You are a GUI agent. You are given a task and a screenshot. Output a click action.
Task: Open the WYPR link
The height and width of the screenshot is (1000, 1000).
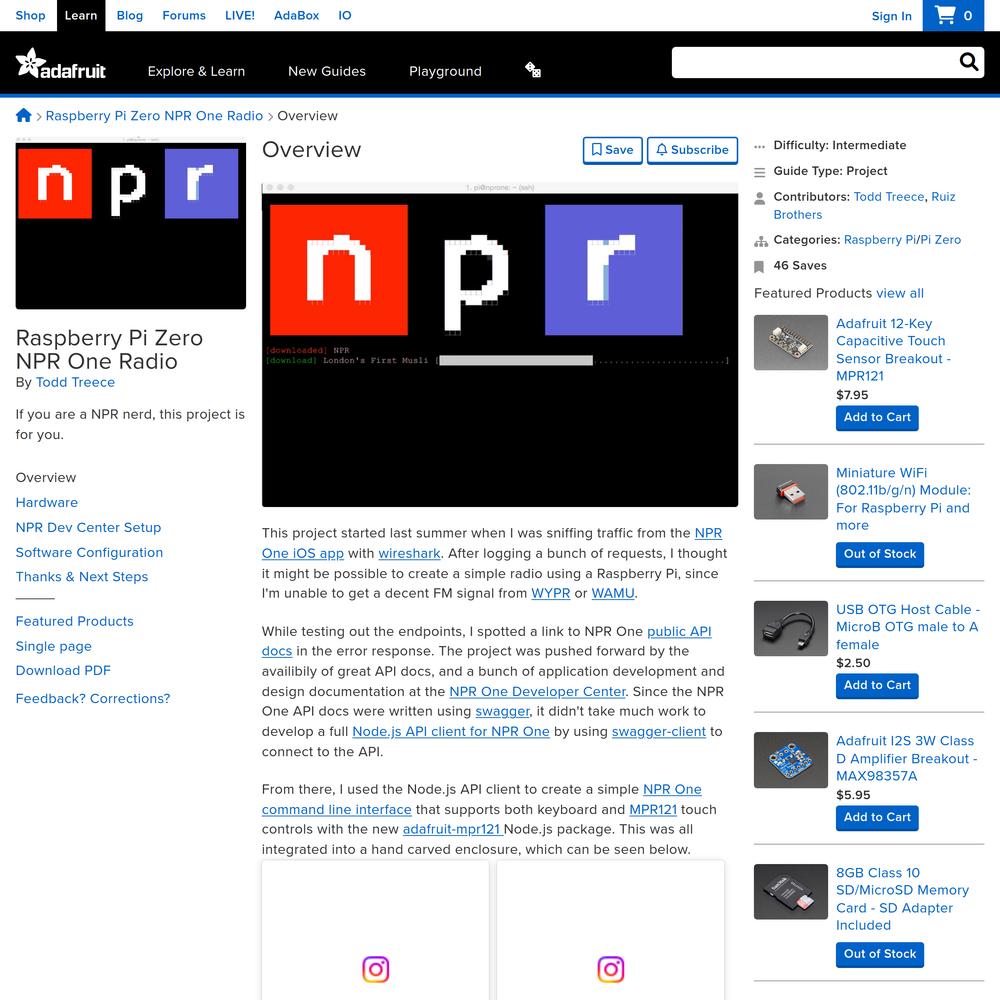[550, 593]
